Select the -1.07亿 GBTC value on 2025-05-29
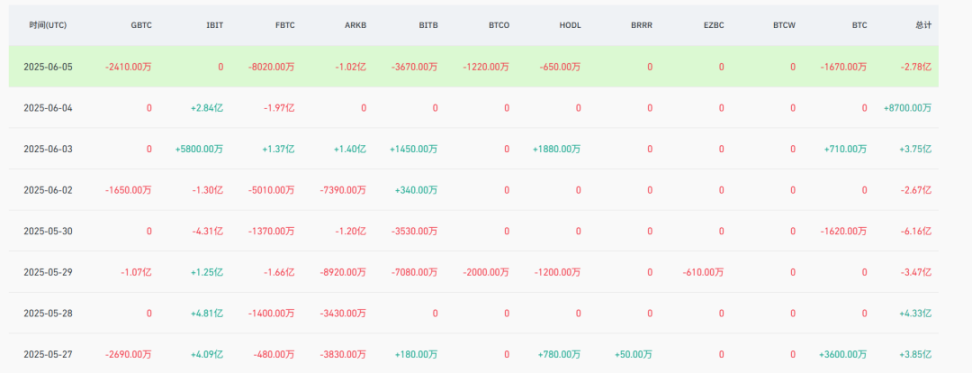Image resolution: width=972 pixels, height=373 pixels. 136,272
